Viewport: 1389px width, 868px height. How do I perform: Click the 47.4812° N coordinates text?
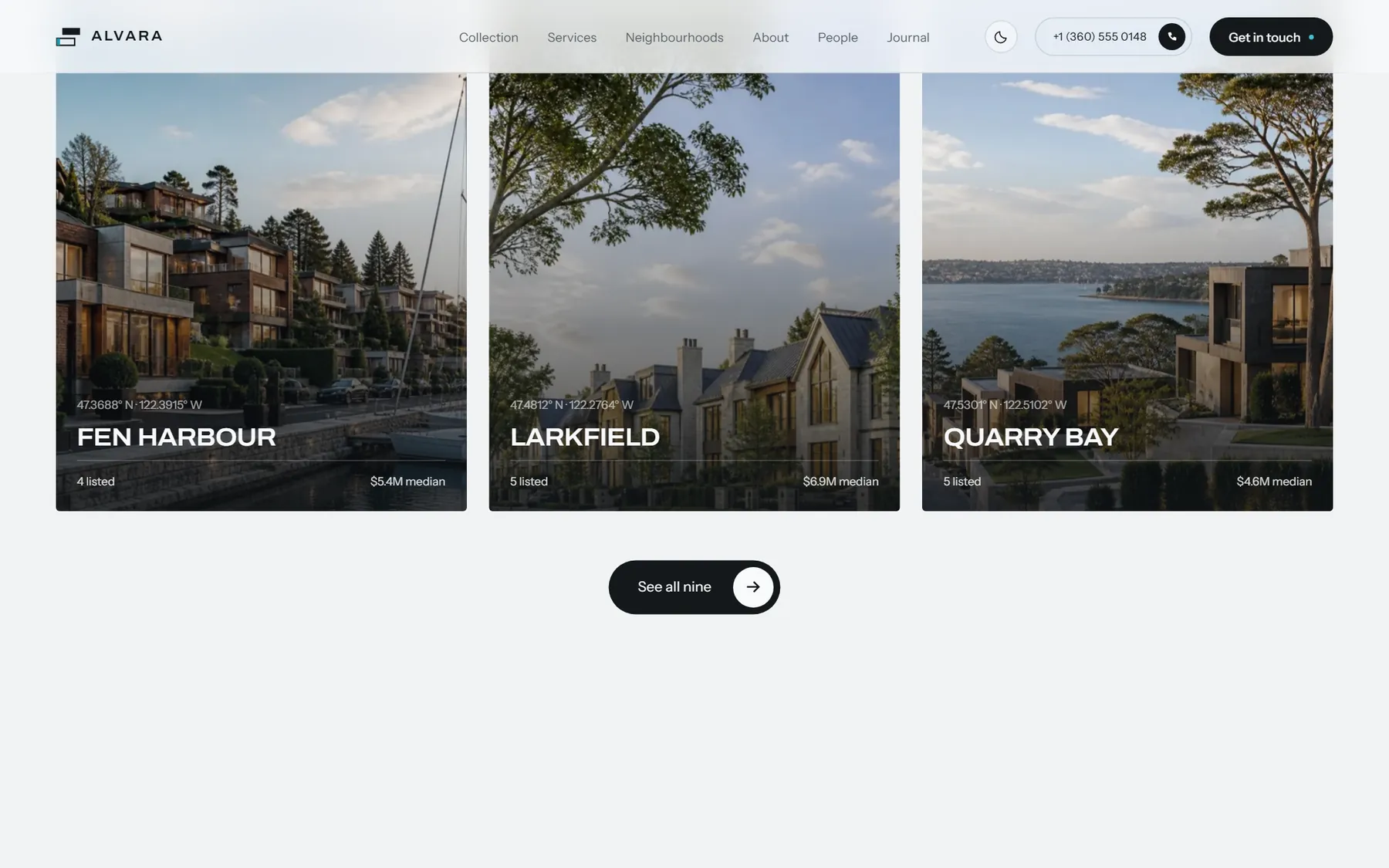(x=572, y=405)
